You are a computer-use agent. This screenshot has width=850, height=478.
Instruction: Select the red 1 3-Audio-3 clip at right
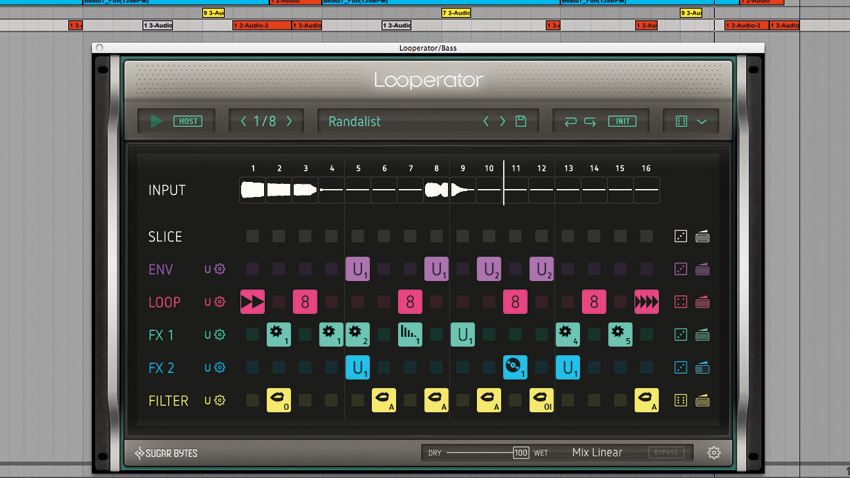[746, 25]
